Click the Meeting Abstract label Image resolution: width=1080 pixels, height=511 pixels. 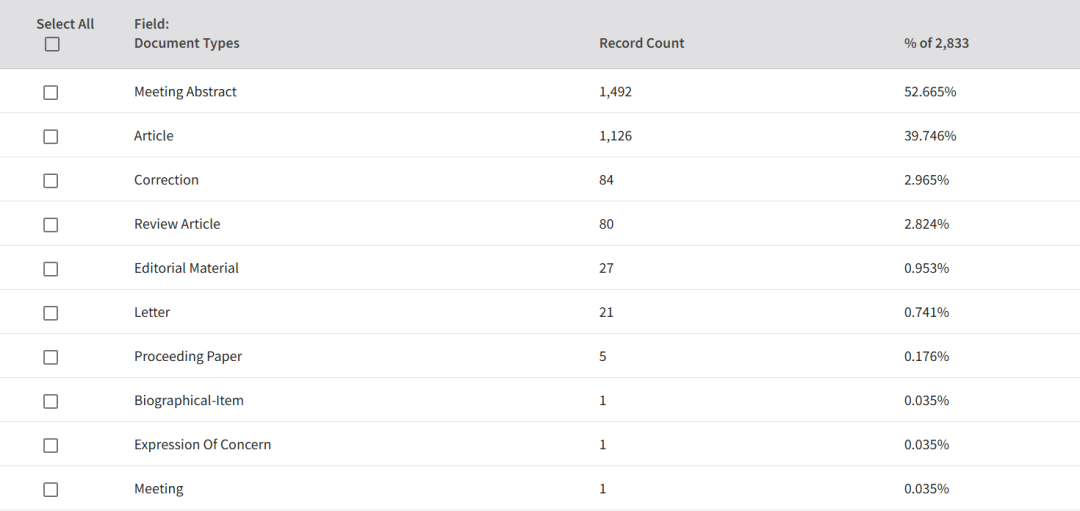(185, 92)
